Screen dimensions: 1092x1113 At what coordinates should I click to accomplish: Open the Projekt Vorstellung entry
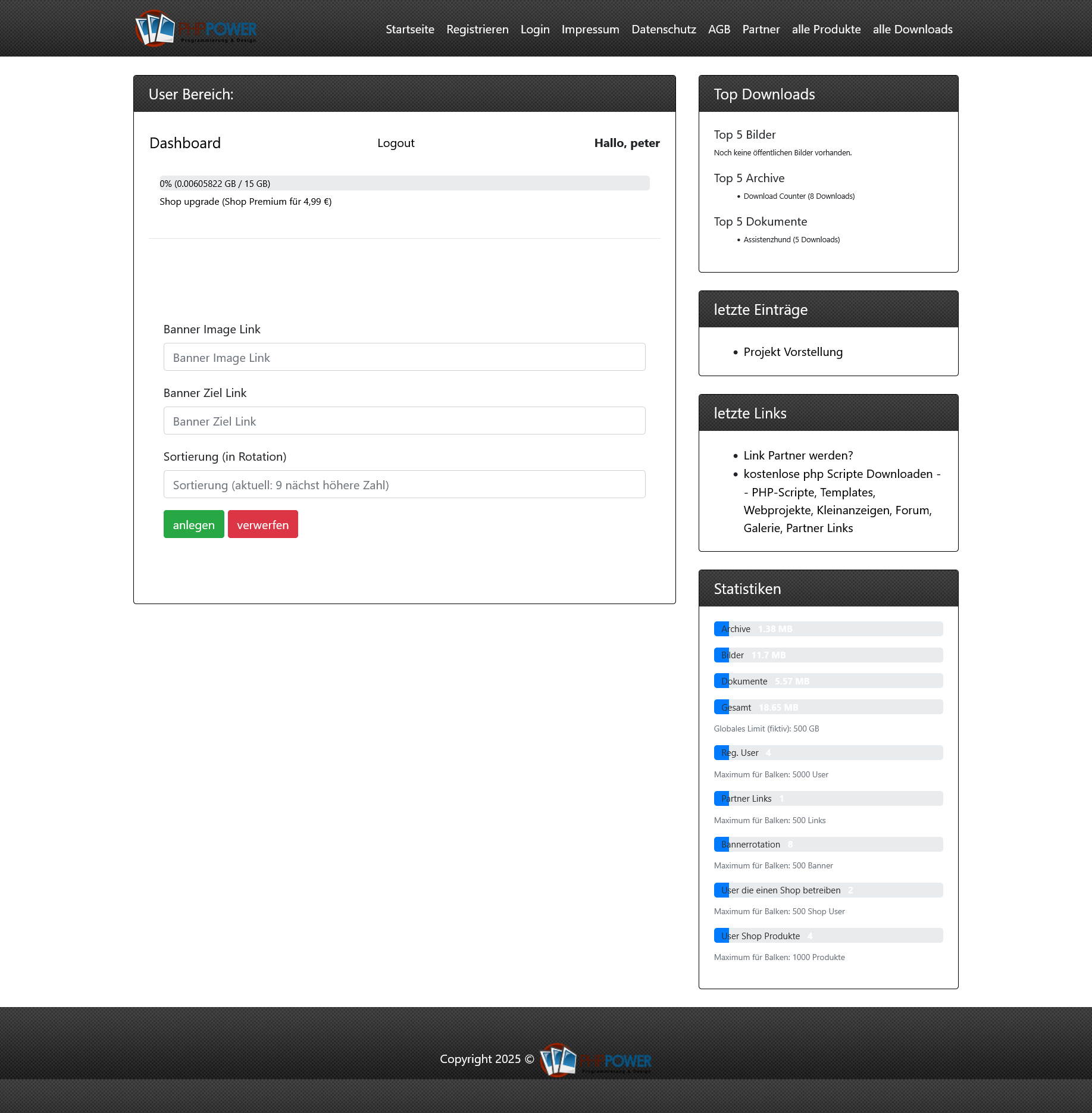tap(793, 352)
